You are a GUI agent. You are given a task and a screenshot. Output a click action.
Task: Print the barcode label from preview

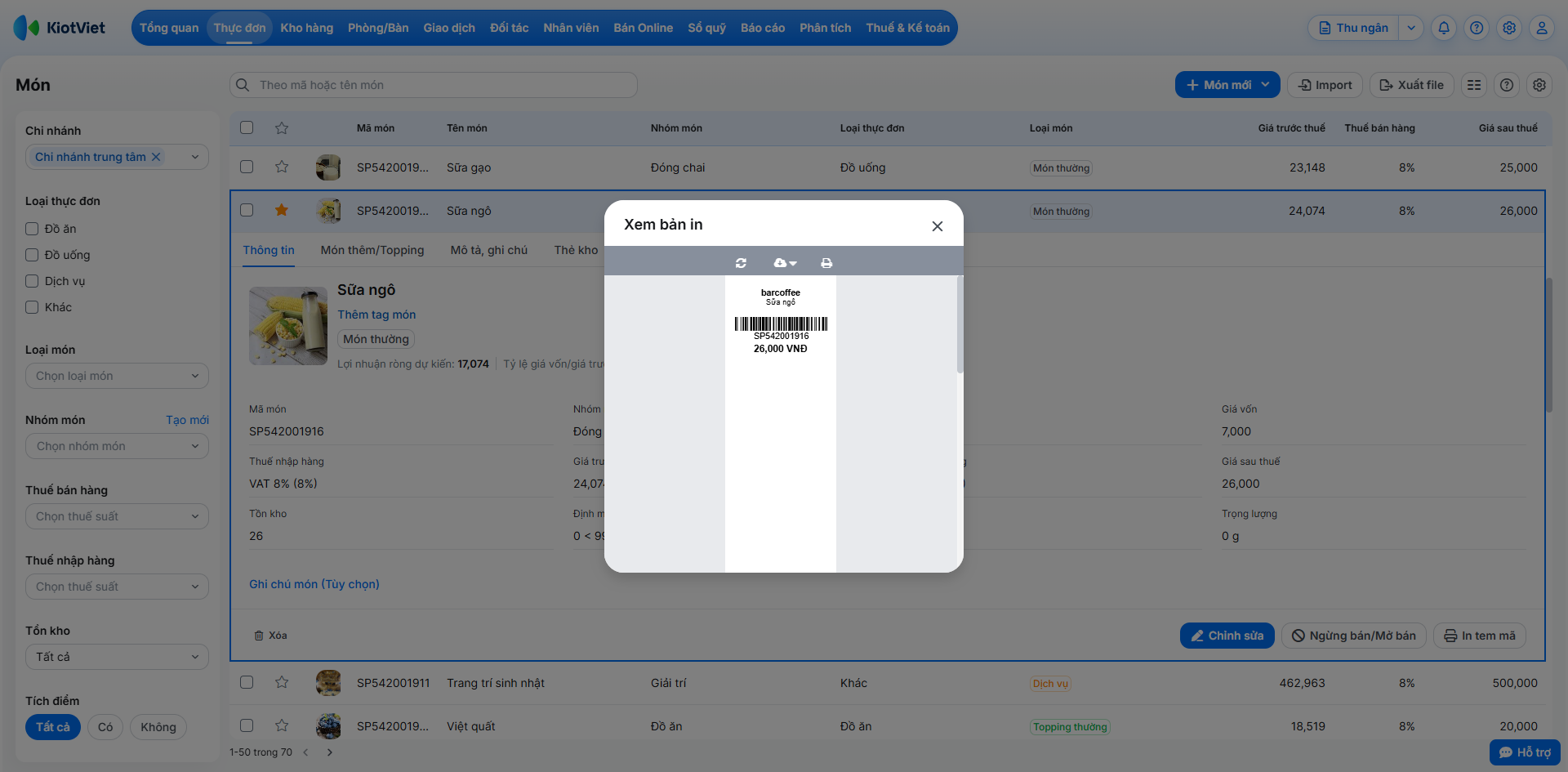click(826, 263)
